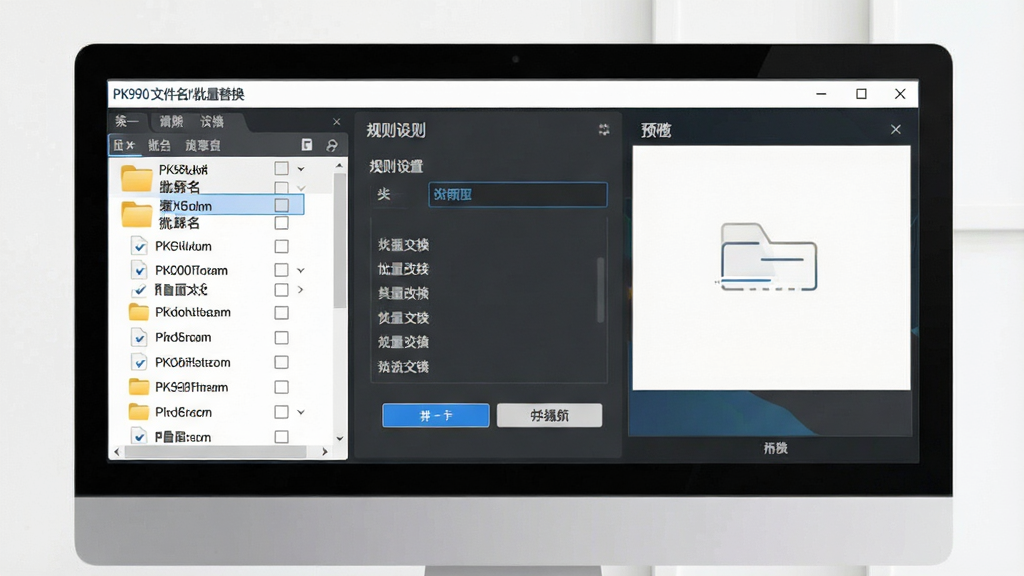Select the middle sub-tab of file panel

(x=159, y=145)
